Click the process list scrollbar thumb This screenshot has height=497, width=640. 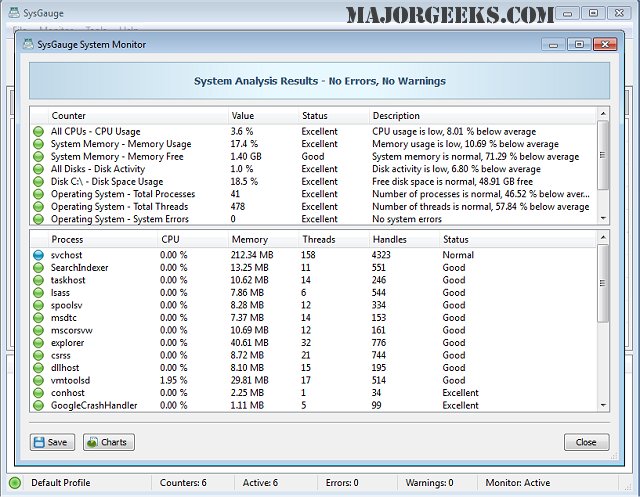pos(603,283)
